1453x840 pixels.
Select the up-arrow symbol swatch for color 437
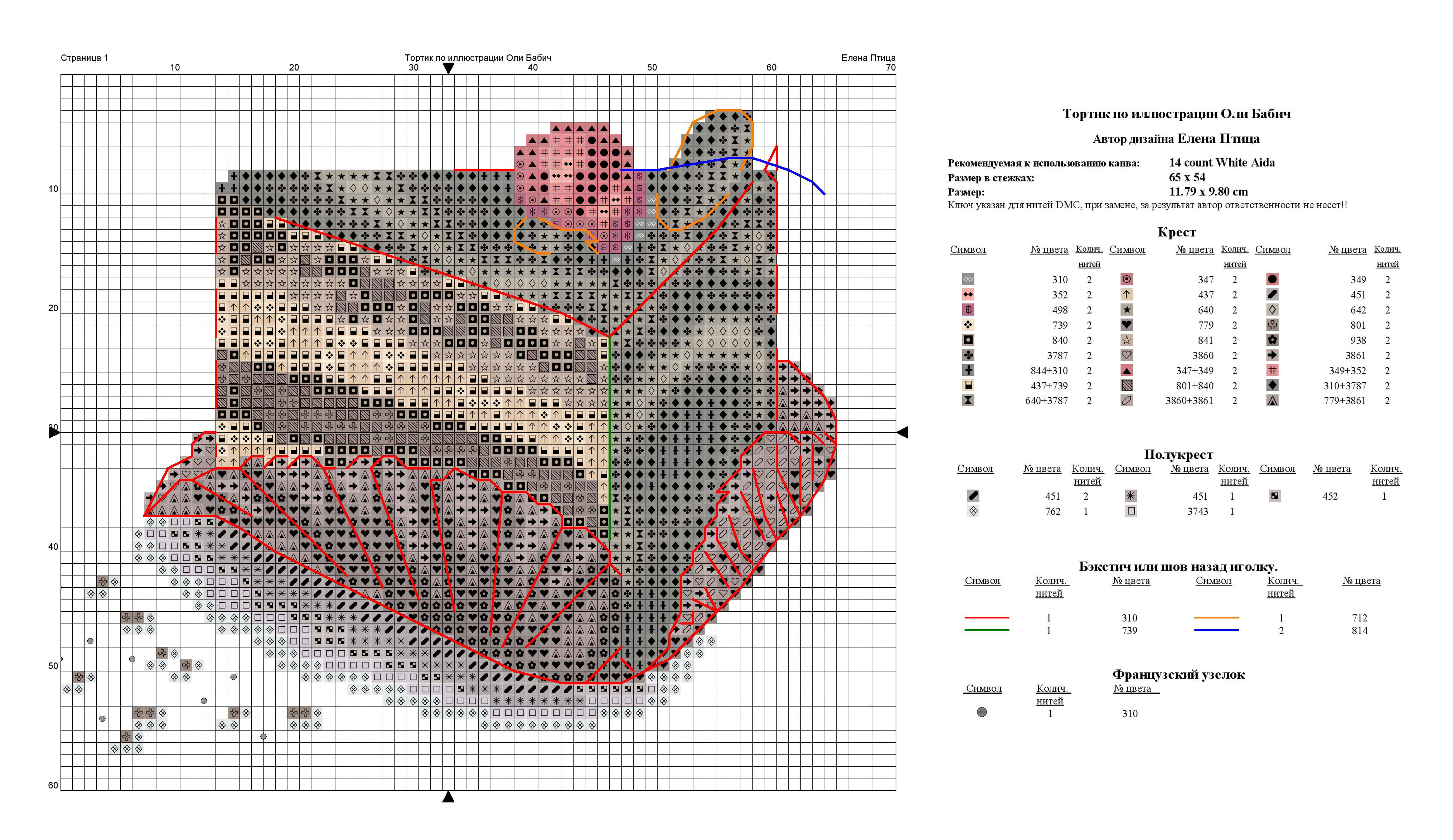click(1126, 294)
